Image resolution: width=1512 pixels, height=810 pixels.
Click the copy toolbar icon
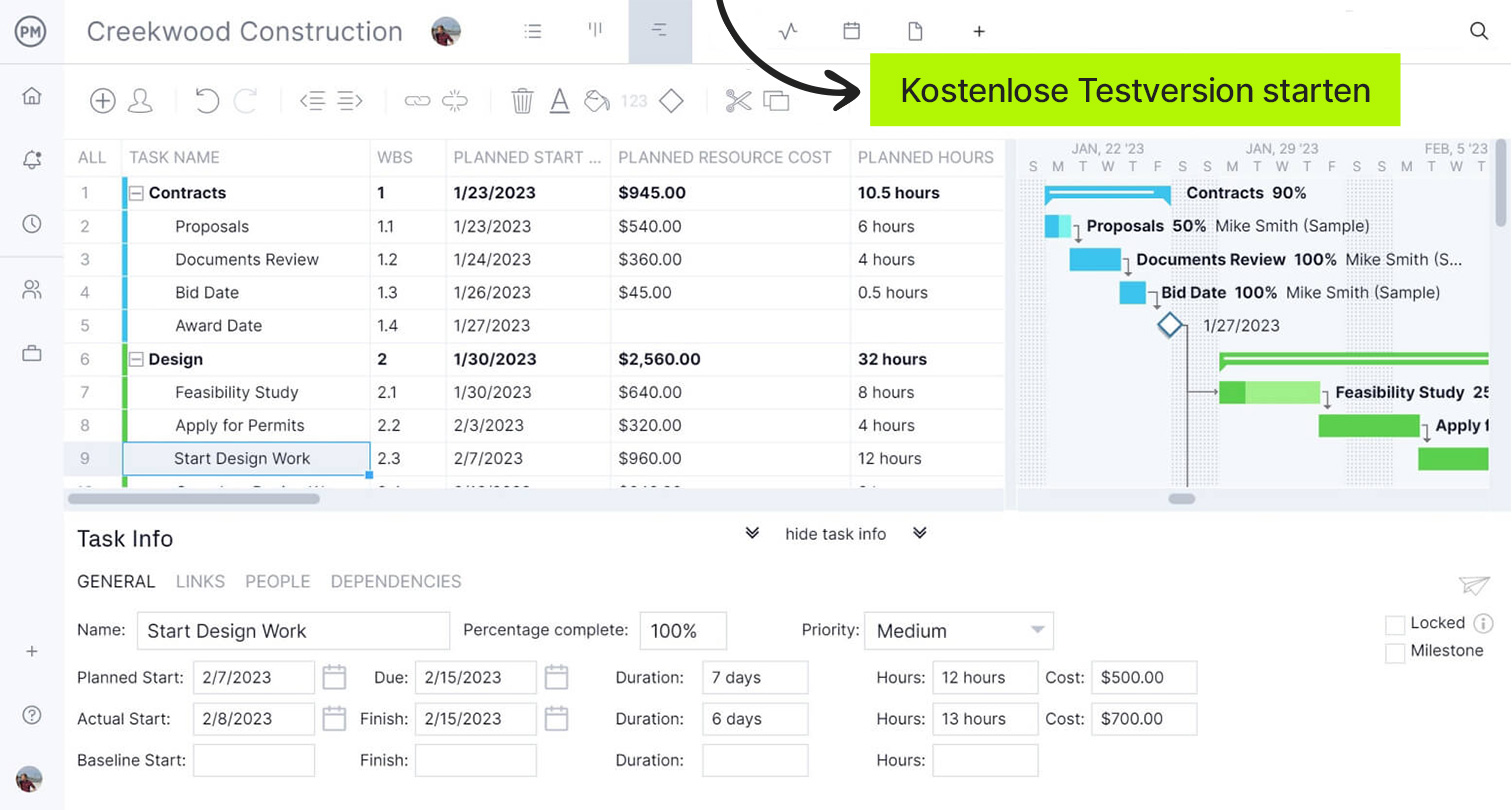[x=776, y=100]
